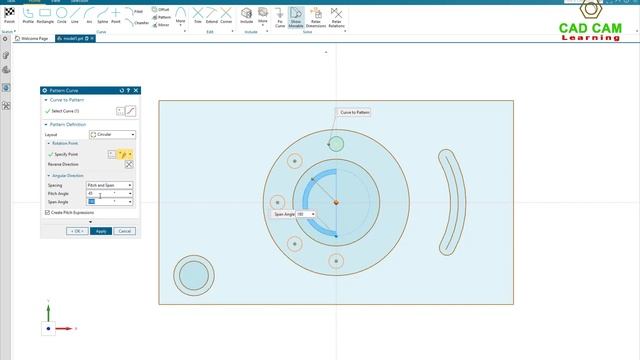The height and width of the screenshot is (360, 640).
Task: Click Relax Relations tool
Action: [x=336, y=18]
